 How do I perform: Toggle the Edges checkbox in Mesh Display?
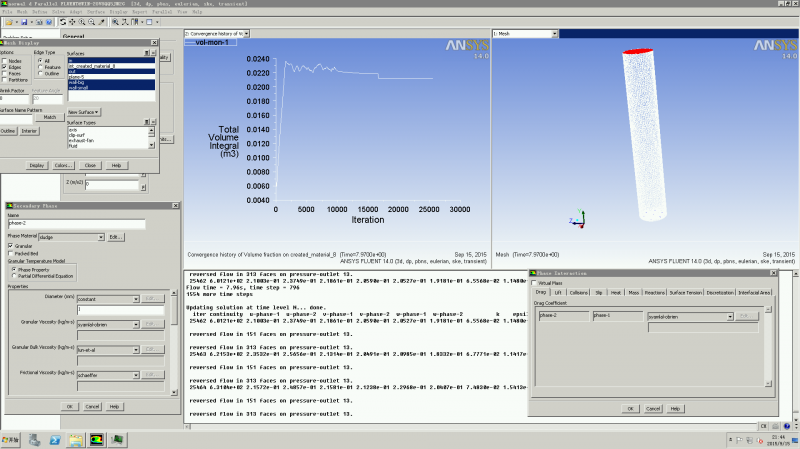tap(4, 67)
